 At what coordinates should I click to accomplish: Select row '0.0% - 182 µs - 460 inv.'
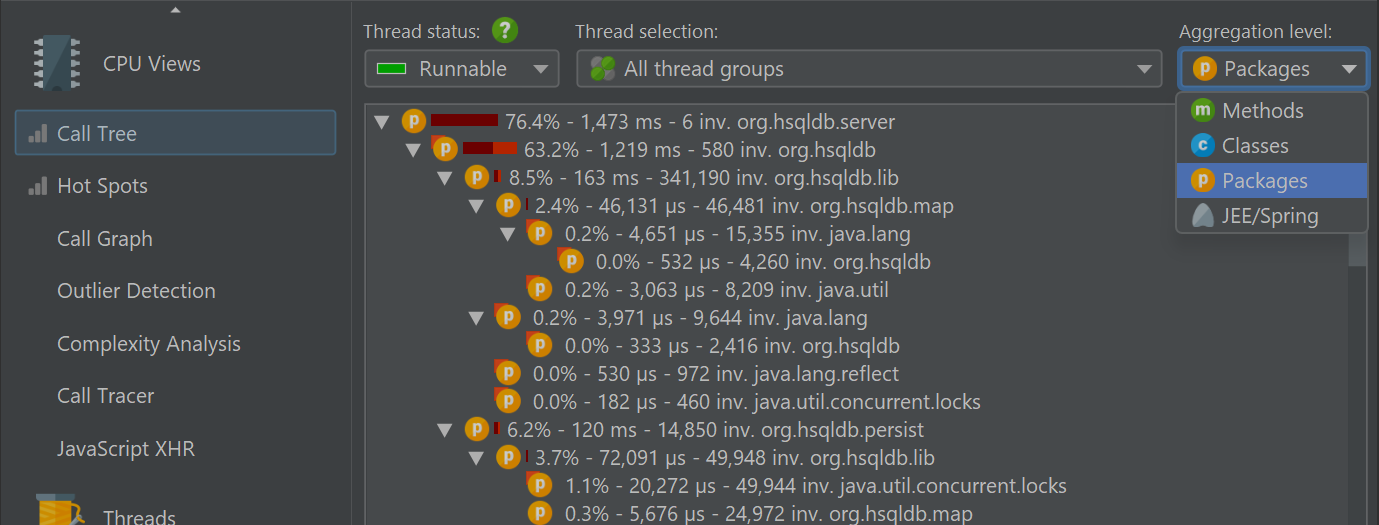[x=756, y=402]
